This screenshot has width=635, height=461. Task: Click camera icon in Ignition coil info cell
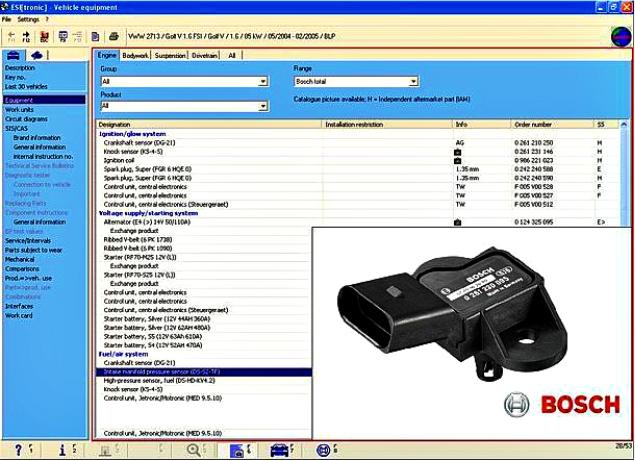point(458,161)
